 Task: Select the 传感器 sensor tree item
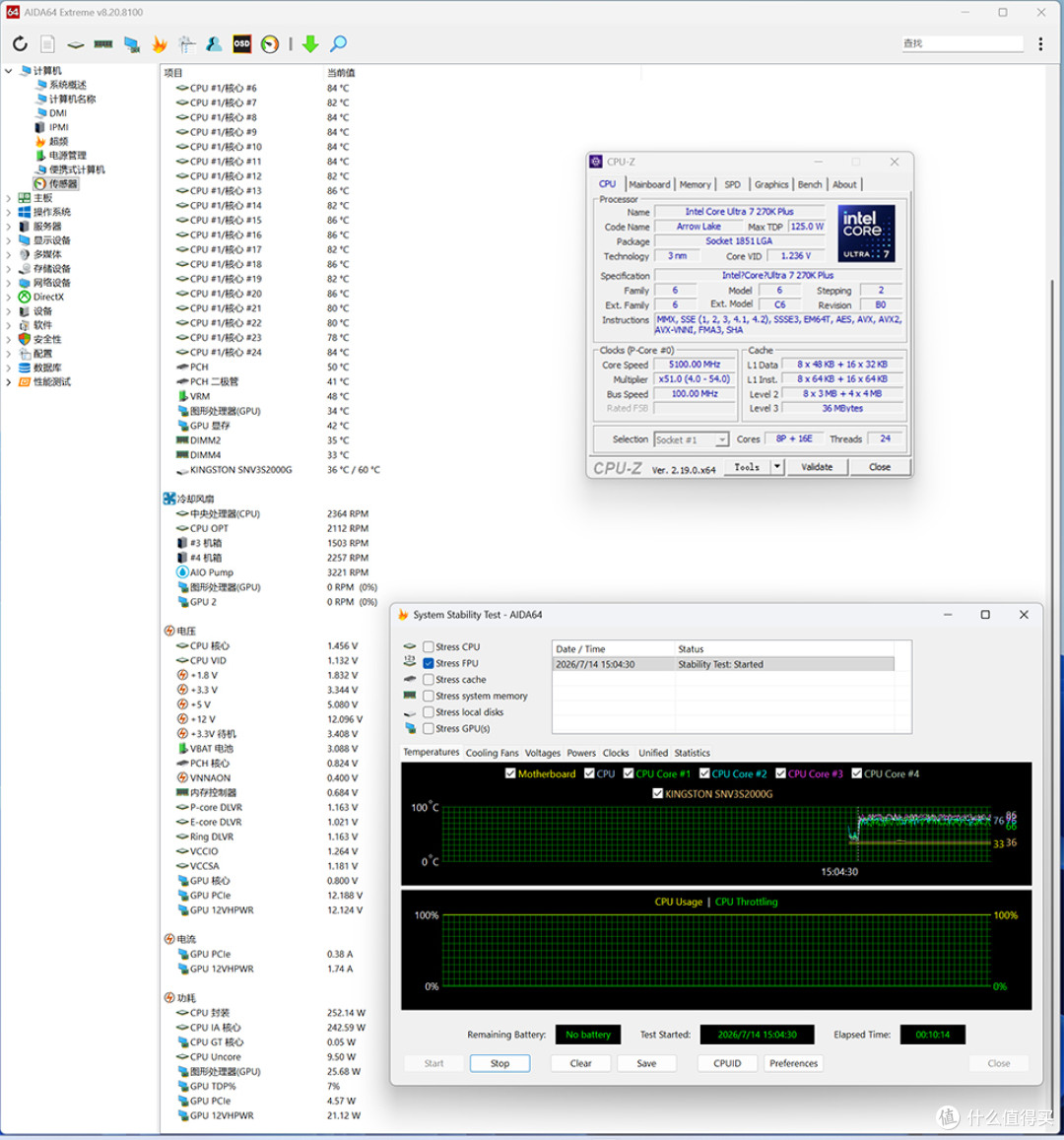click(x=56, y=184)
